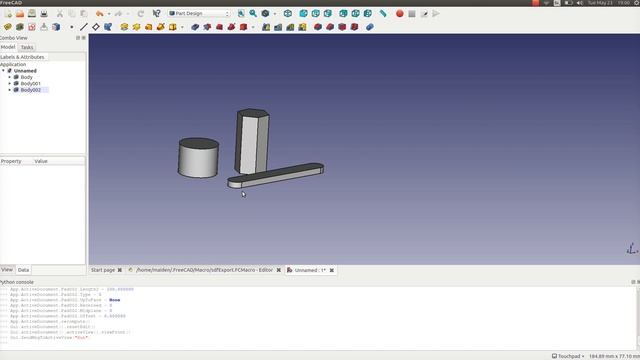Switch to the Model tab

click(x=8, y=47)
